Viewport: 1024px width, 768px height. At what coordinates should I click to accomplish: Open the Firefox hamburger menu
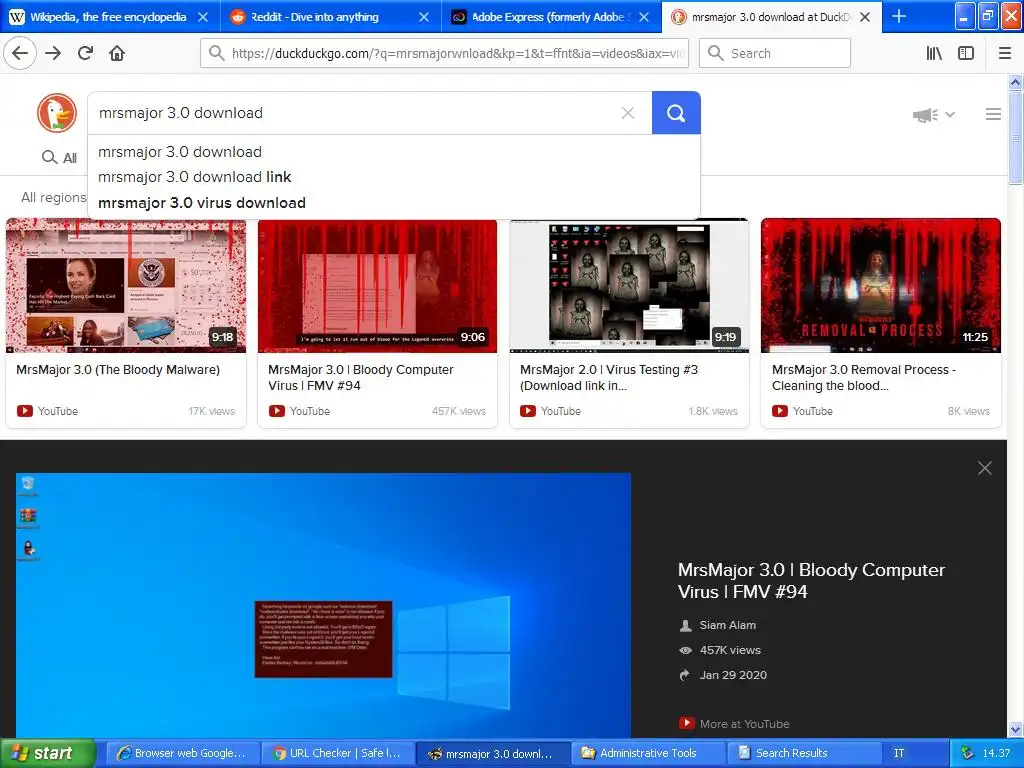click(1005, 53)
